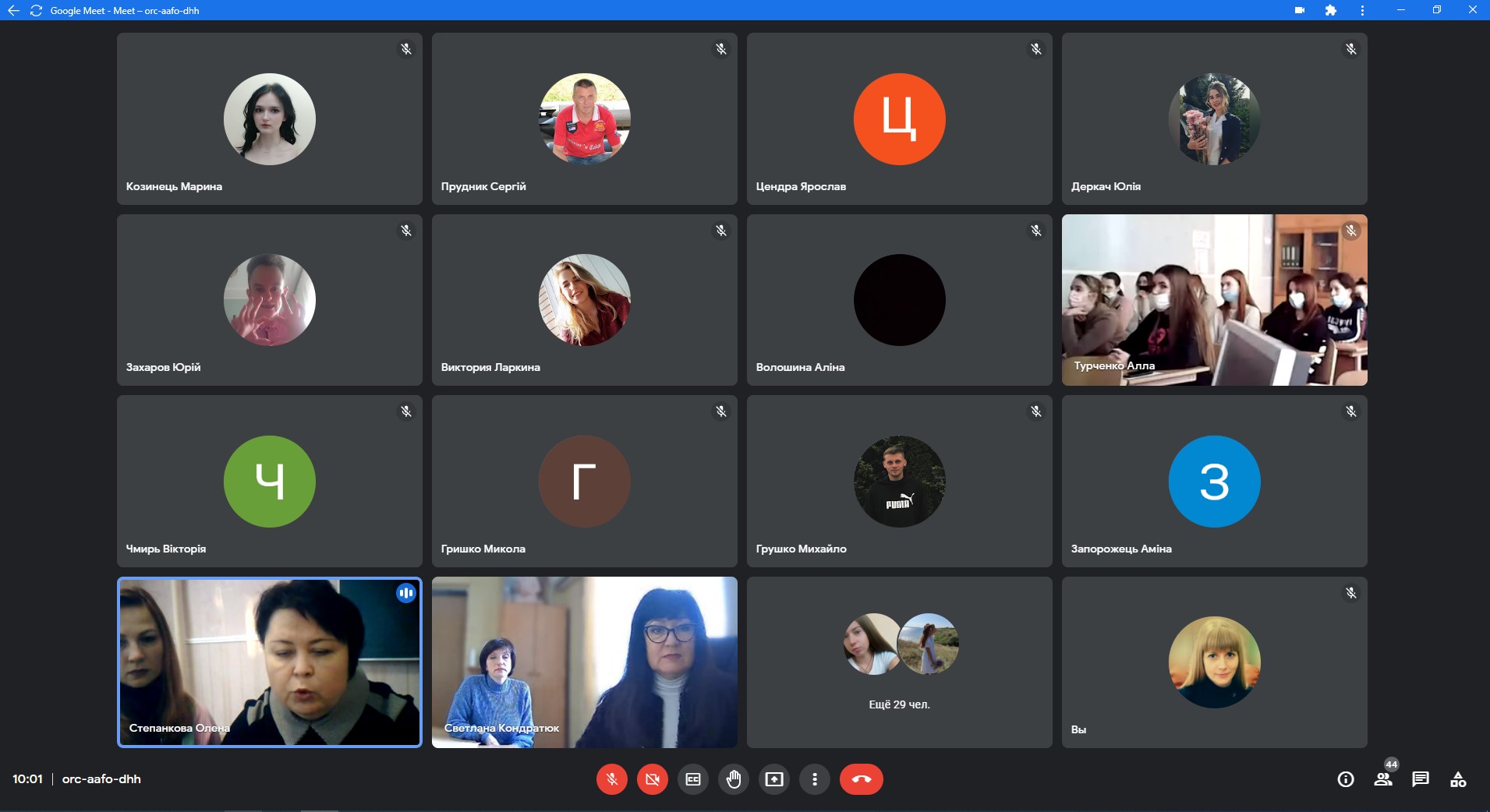The width and height of the screenshot is (1490, 812).
Task: Leave the call with the red hang-up button
Action: coord(862,779)
